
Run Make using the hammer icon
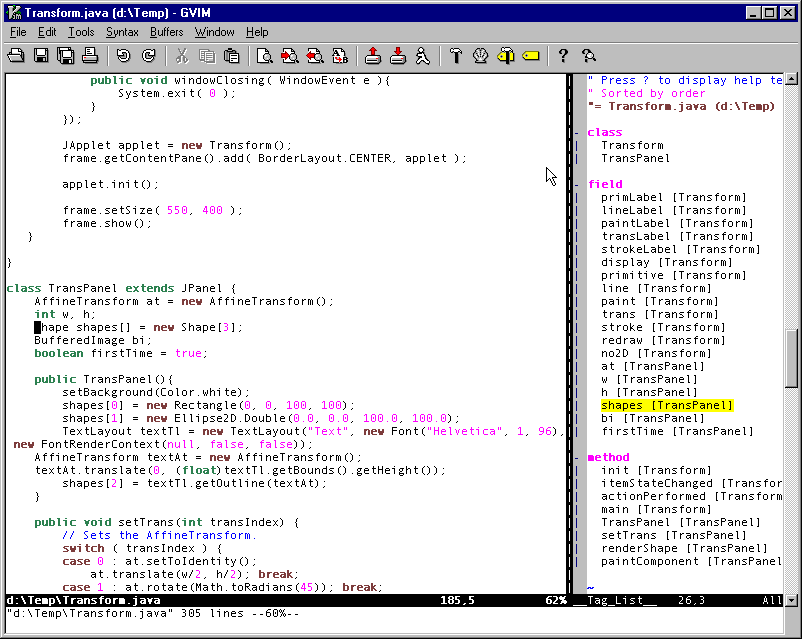456,56
